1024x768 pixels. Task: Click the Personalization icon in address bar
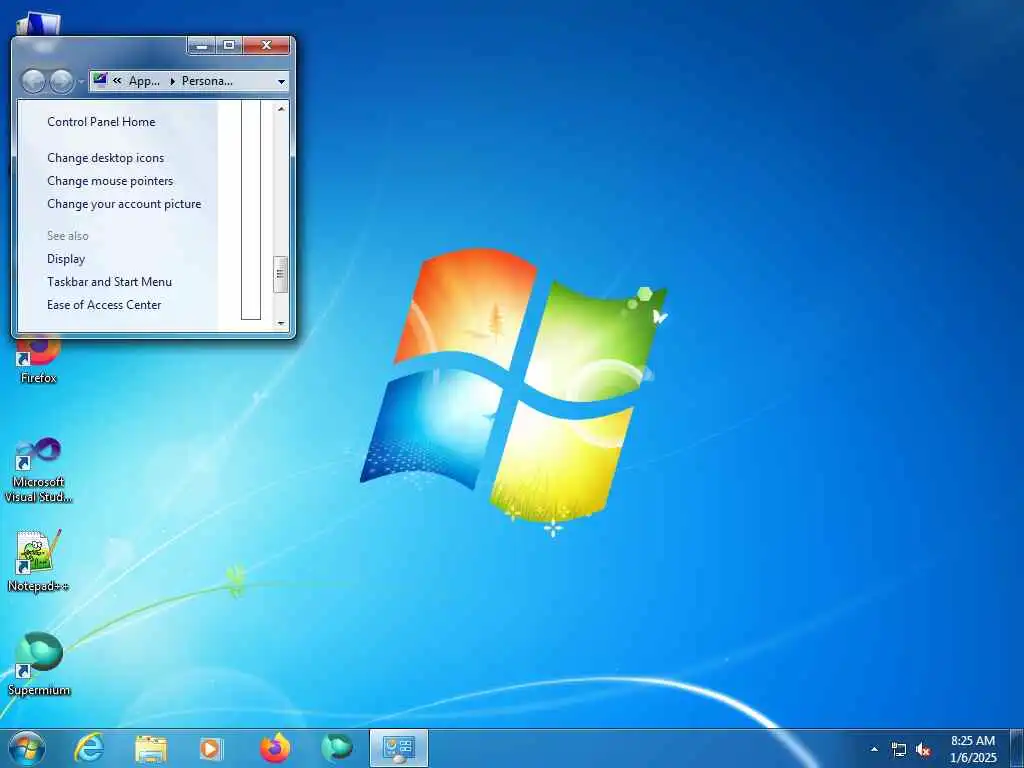click(x=100, y=80)
